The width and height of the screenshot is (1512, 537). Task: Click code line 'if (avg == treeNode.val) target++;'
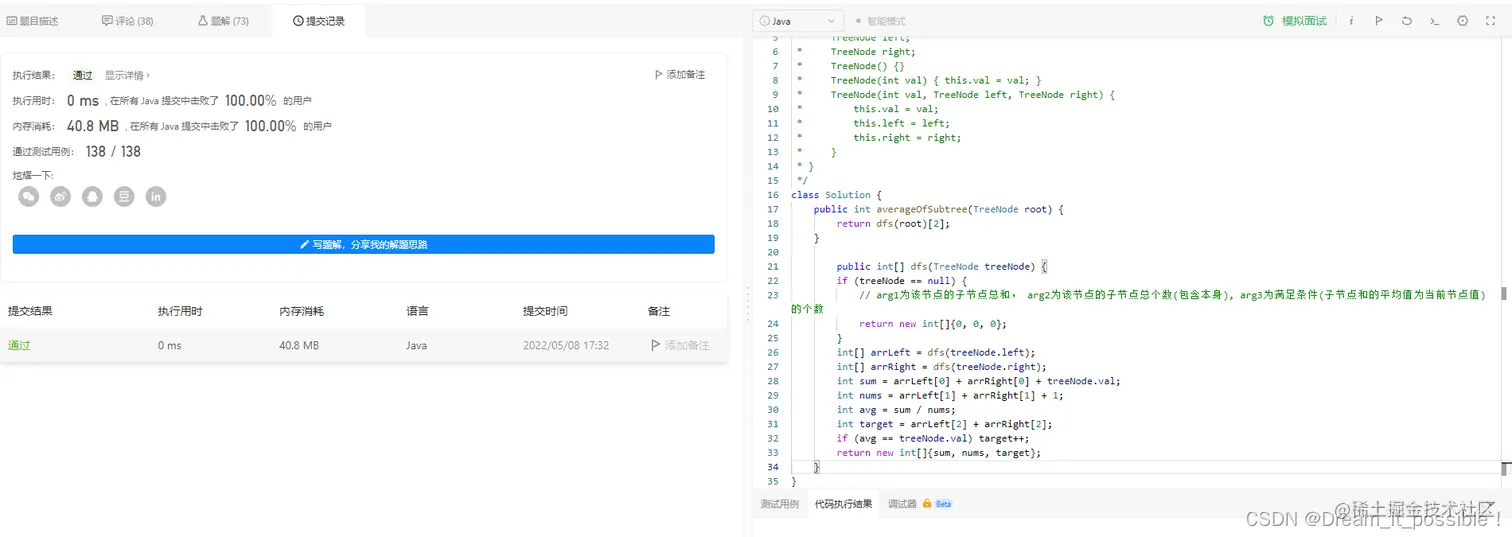tap(933, 438)
